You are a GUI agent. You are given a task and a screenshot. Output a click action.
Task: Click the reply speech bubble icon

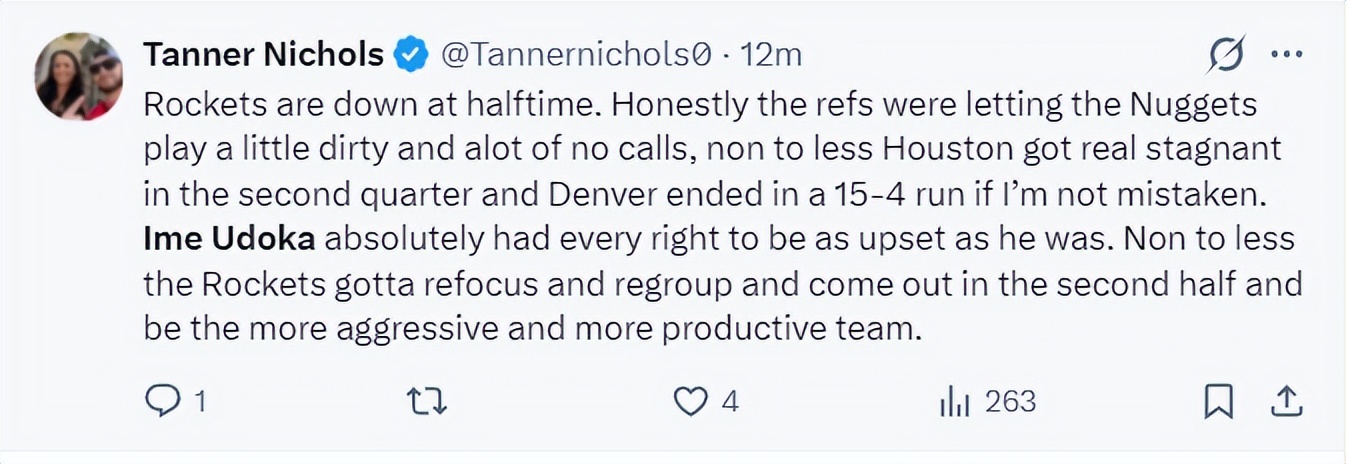click(x=161, y=401)
